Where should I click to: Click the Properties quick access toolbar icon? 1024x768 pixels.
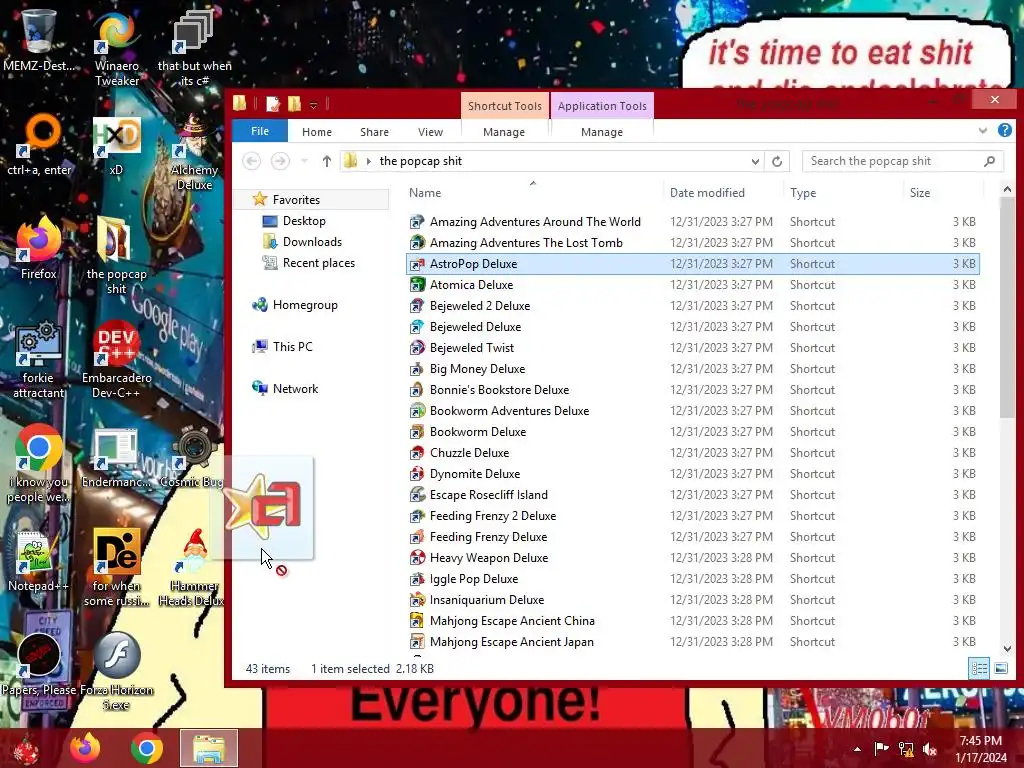[273, 104]
